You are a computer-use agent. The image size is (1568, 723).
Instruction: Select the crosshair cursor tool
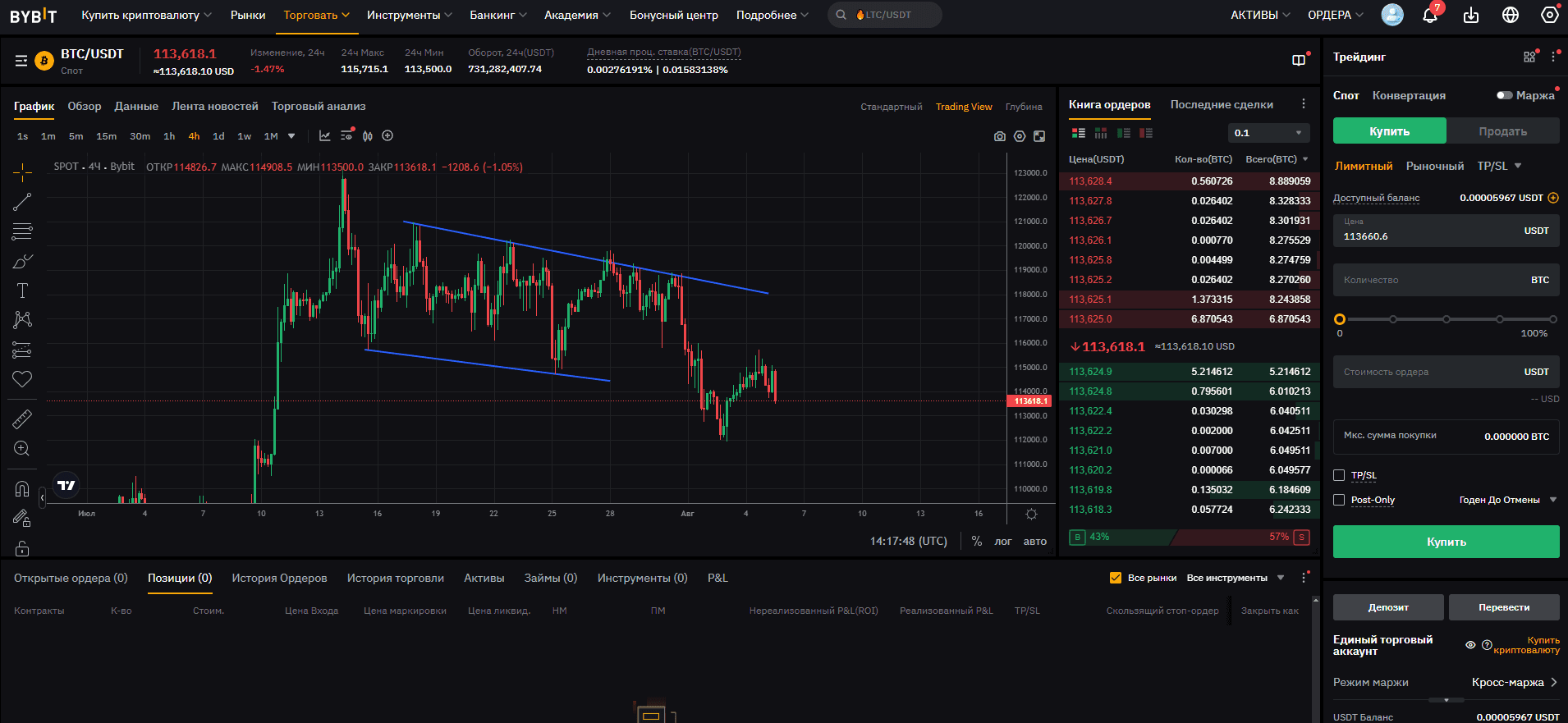(22, 172)
